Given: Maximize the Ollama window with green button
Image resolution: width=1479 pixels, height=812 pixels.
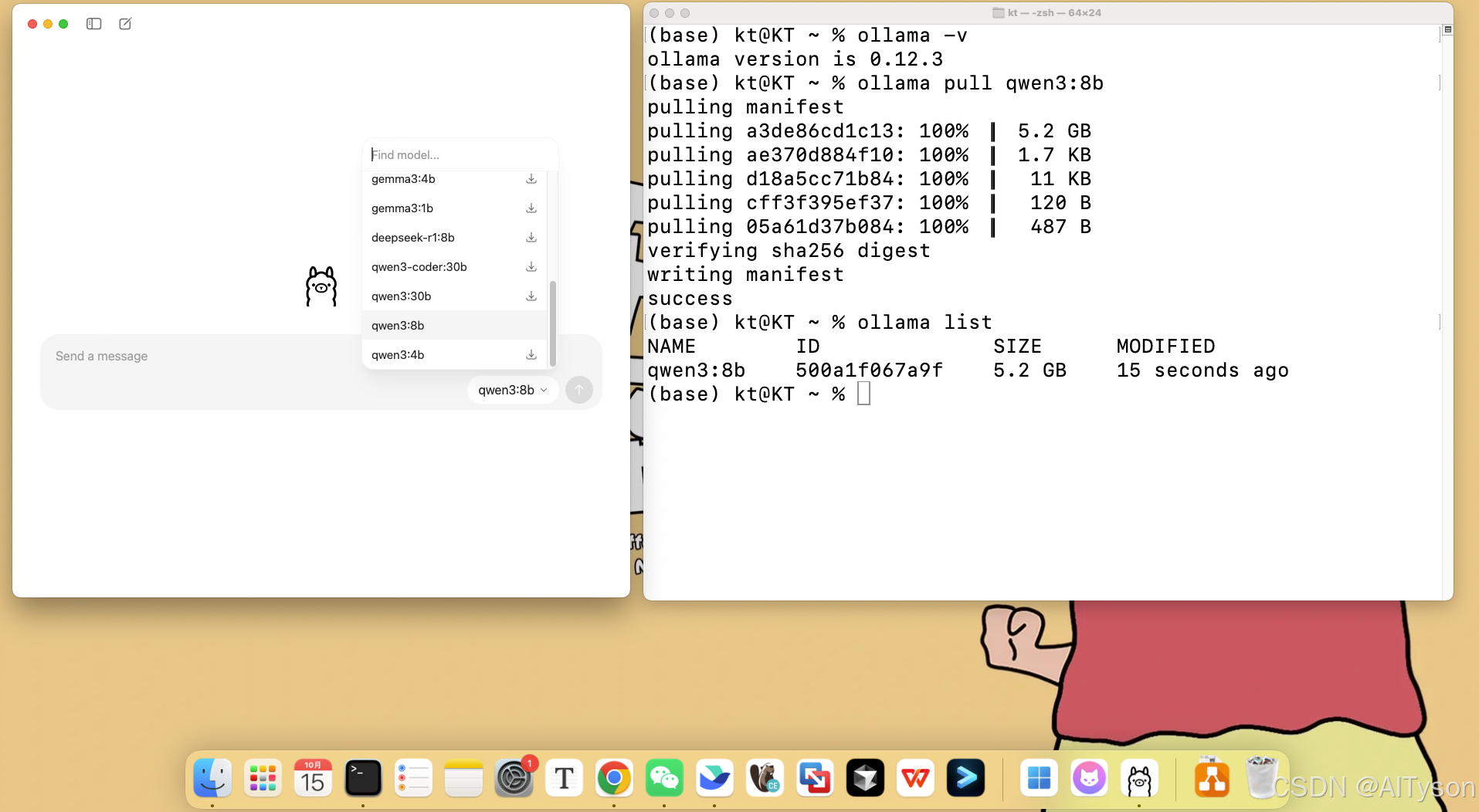Looking at the screenshot, I should pos(63,24).
